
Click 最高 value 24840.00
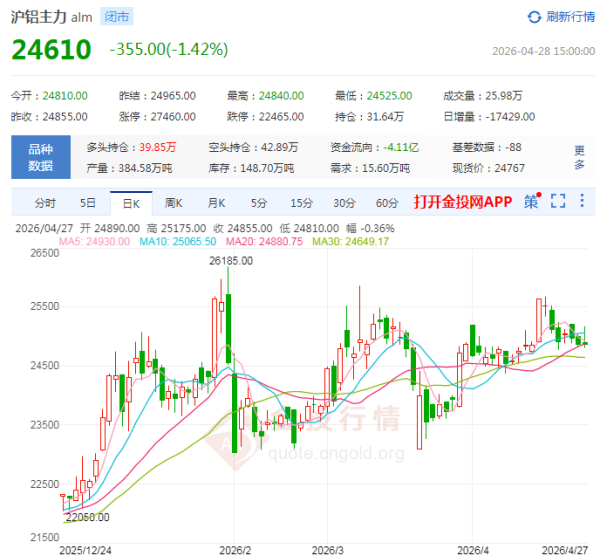[x=281, y=96]
